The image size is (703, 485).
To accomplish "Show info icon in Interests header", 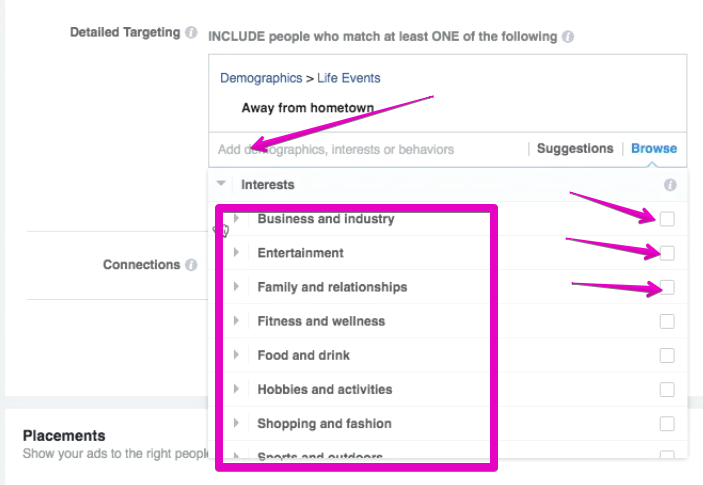I will tap(670, 185).
